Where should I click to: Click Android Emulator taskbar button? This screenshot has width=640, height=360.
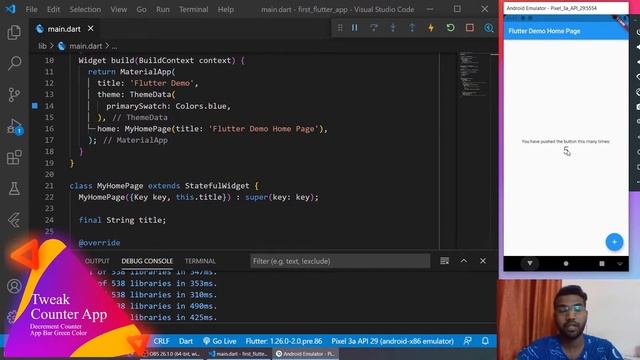click(306, 354)
